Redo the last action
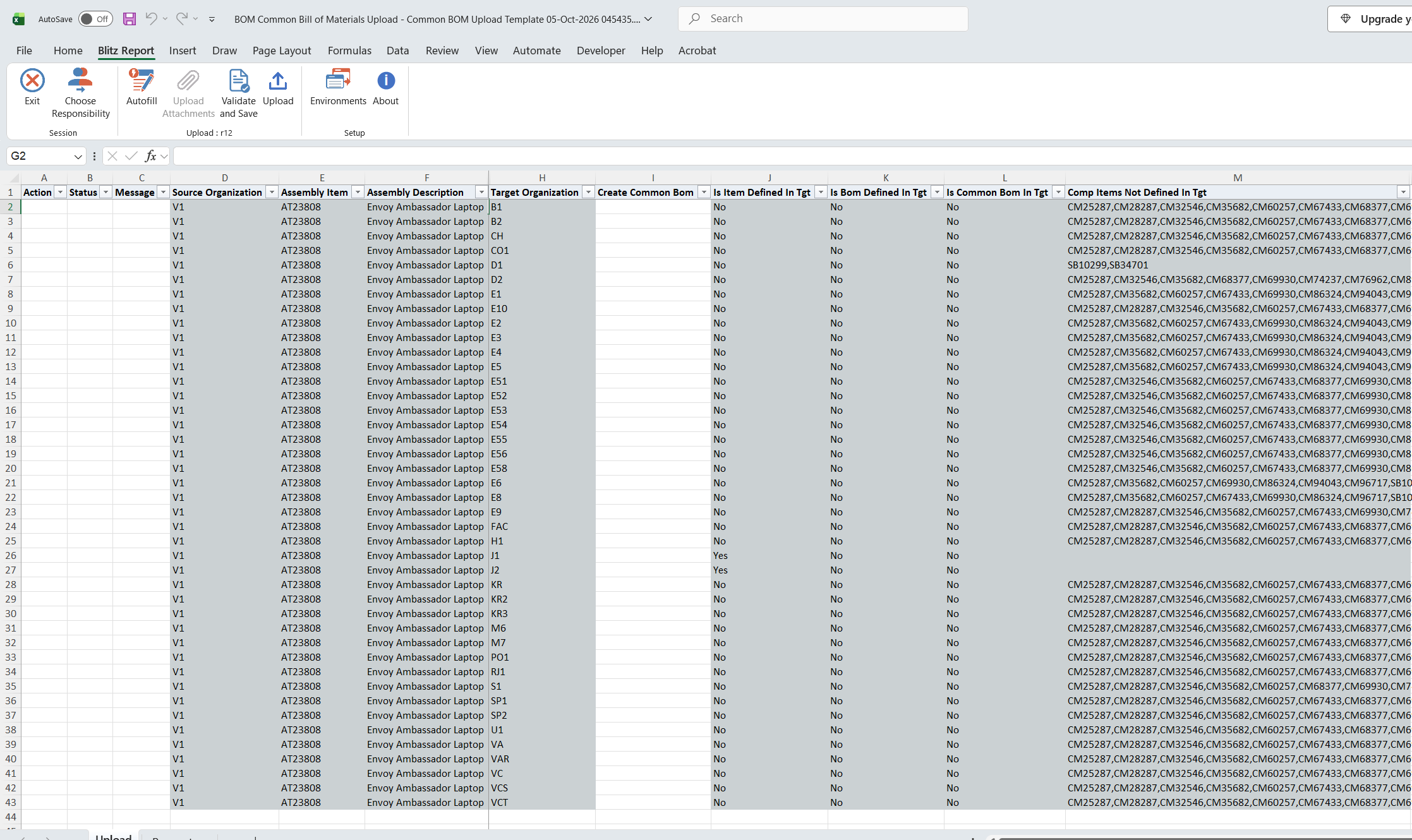This screenshot has width=1412, height=840. pyautogui.click(x=182, y=19)
